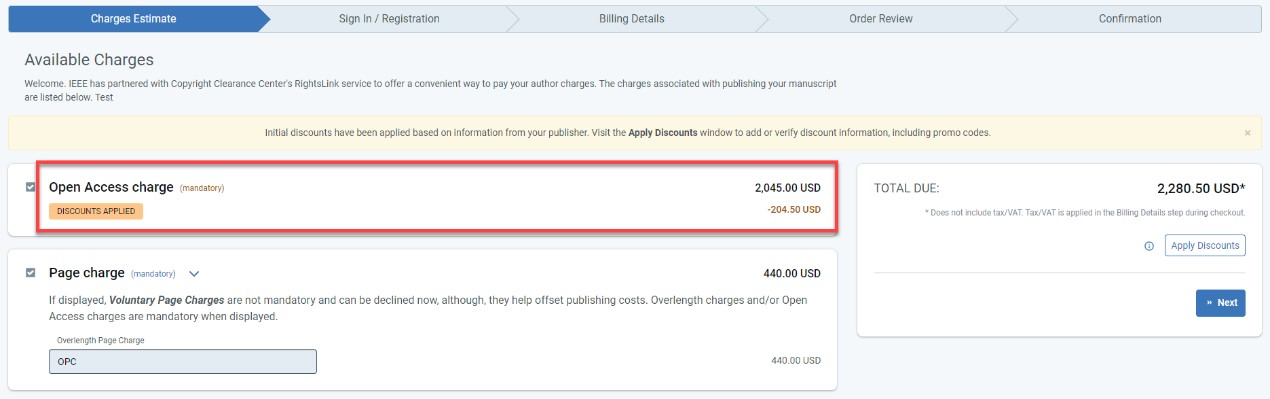Click the bold Apply Discounts text in the banner
The width and height of the screenshot is (1270, 399).
663,132
